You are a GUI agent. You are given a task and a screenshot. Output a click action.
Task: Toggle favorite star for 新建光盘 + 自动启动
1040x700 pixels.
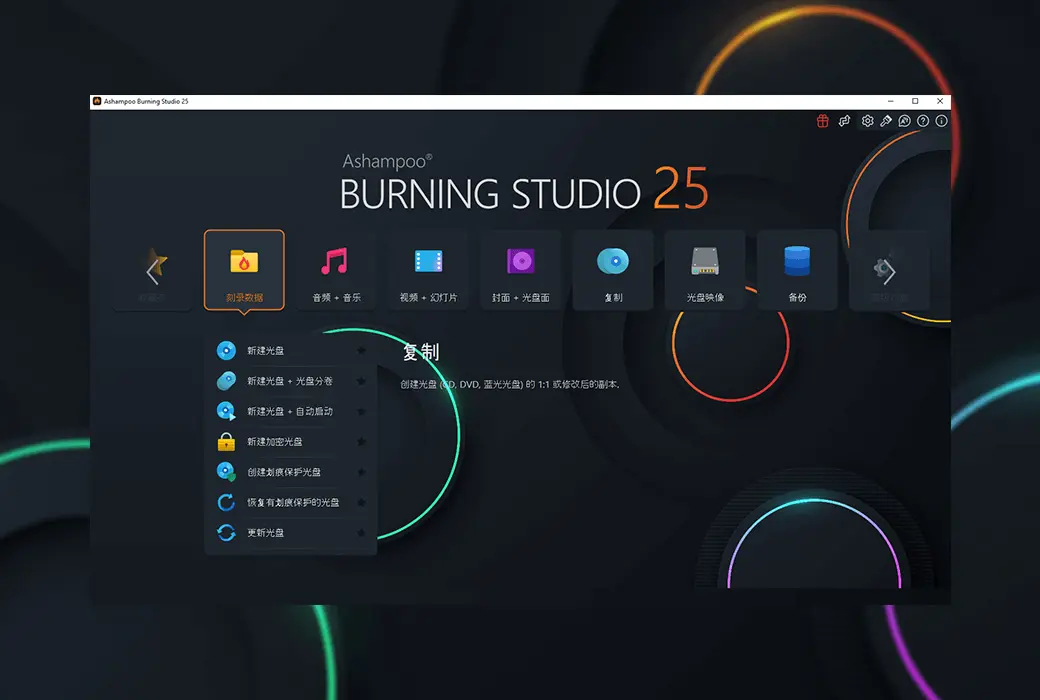(x=361, y=411)
